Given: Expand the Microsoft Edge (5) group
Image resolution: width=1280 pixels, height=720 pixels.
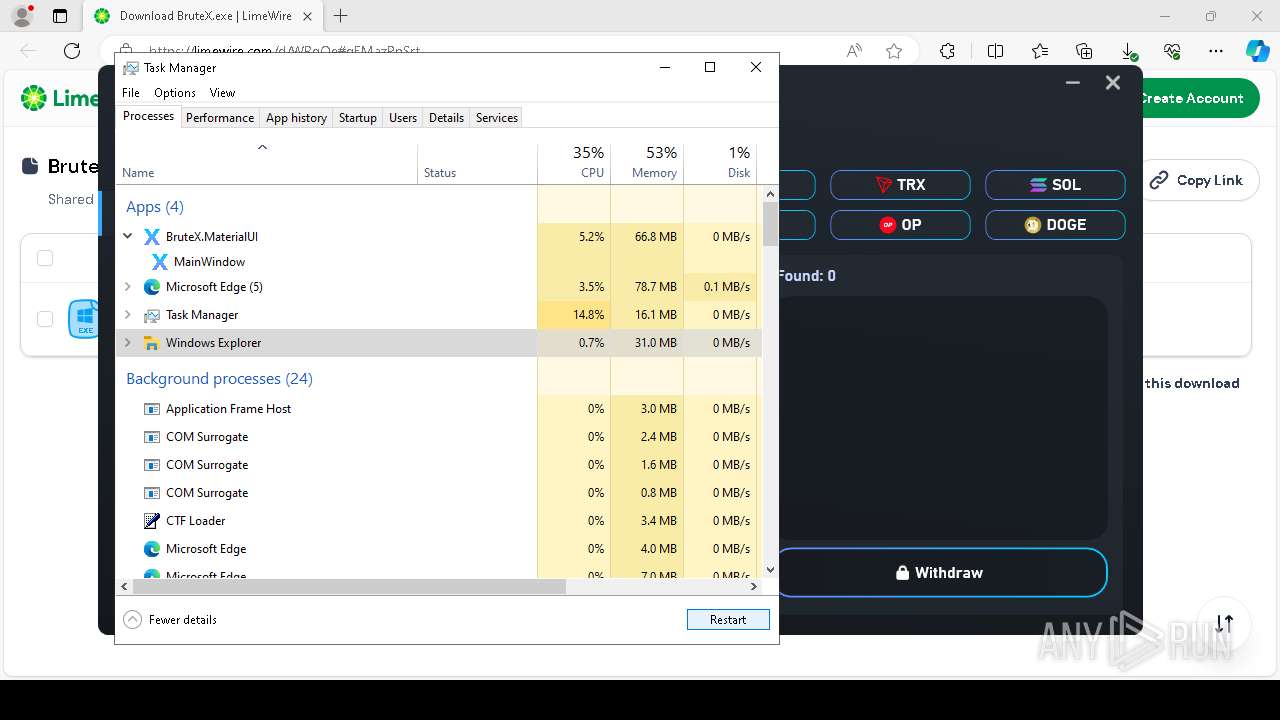Looking at the screenshot, I should (128, 287).
